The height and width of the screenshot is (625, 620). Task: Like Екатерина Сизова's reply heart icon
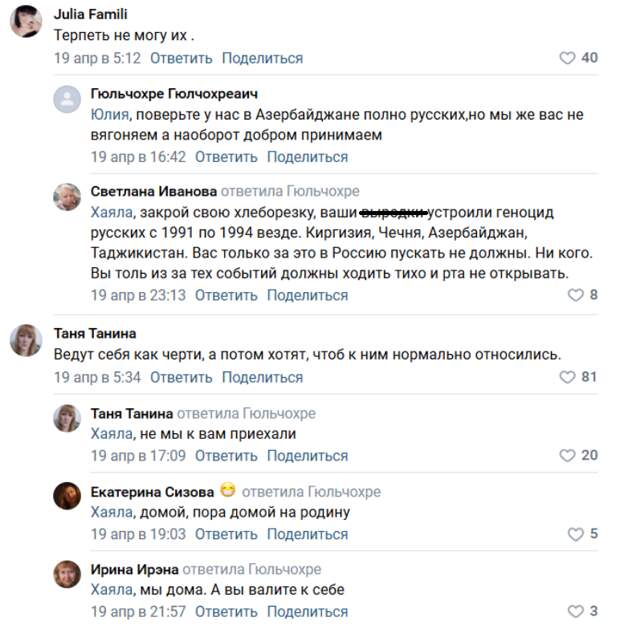point(575,534)
